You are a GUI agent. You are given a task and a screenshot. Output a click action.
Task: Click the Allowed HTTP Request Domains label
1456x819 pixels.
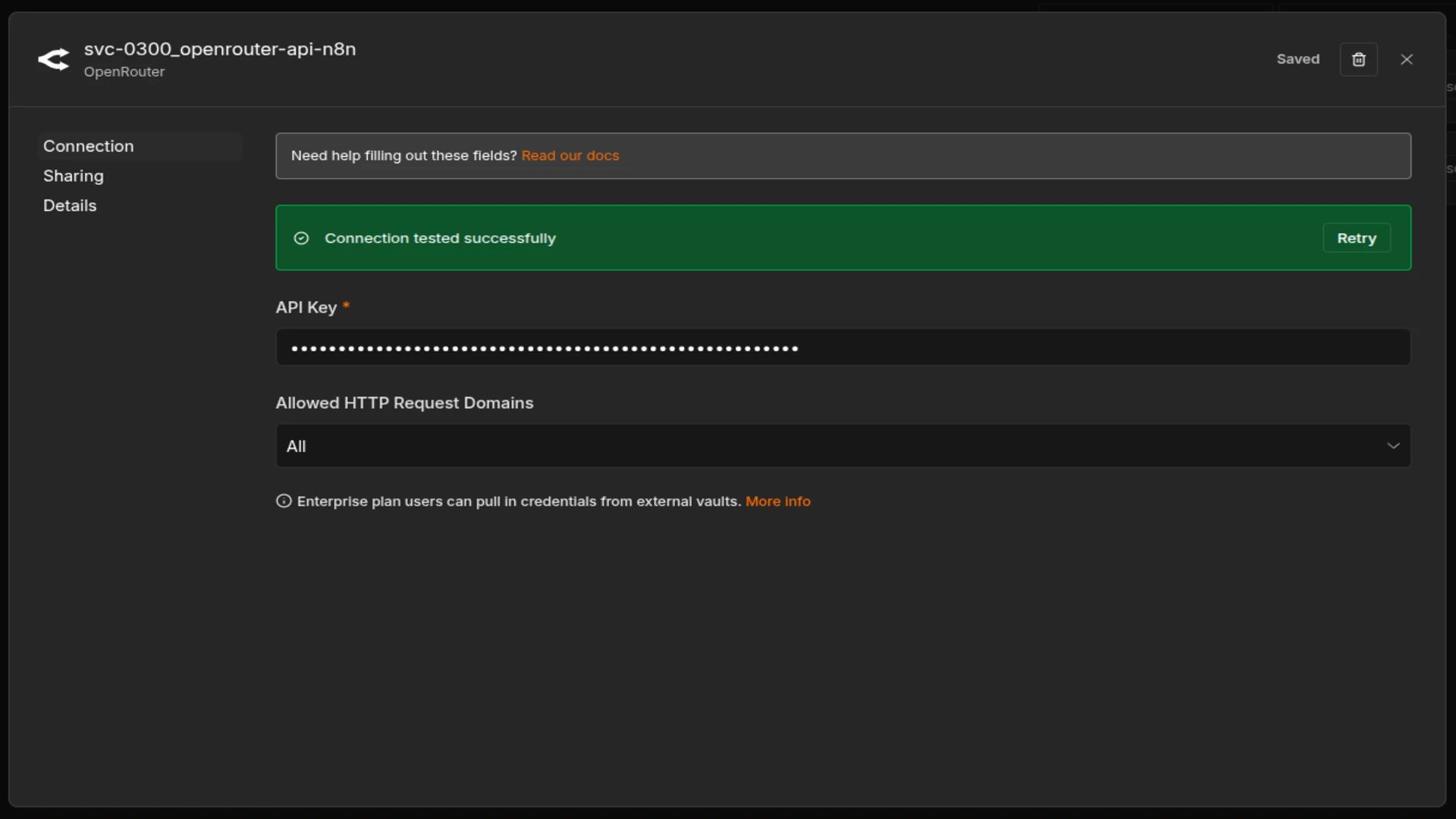tap(404, 403)
